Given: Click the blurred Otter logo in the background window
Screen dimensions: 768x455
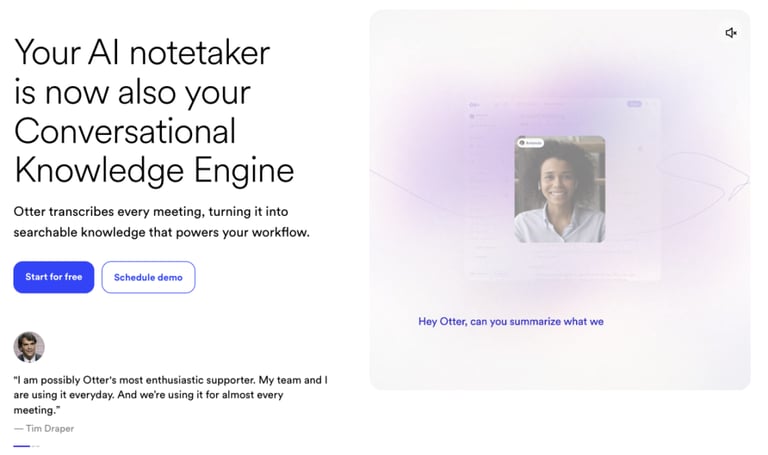Looking at the screenshot, I should point(474,104).
